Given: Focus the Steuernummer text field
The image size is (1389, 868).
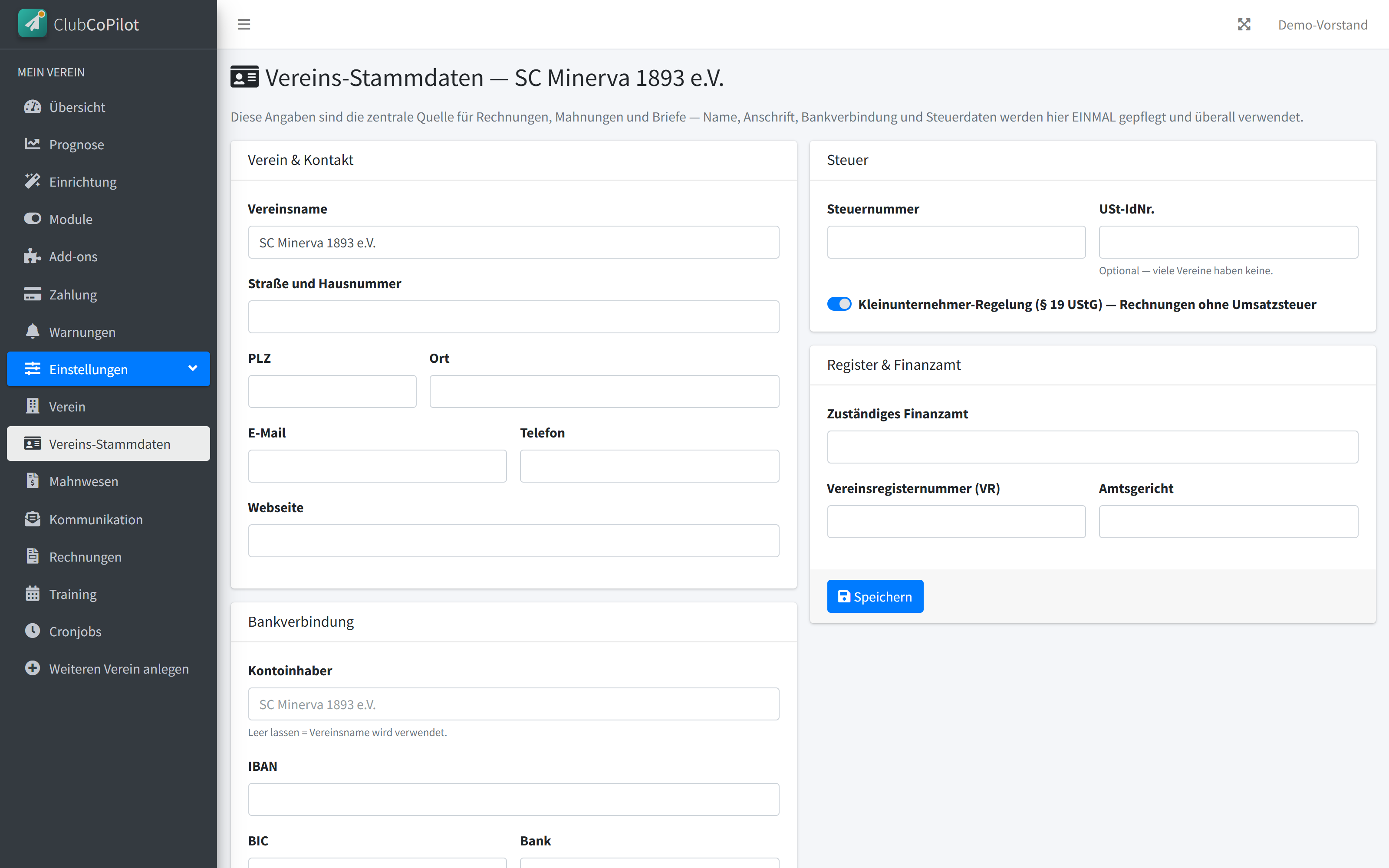Looking at the screenshot, I should (x=956, y=242).
